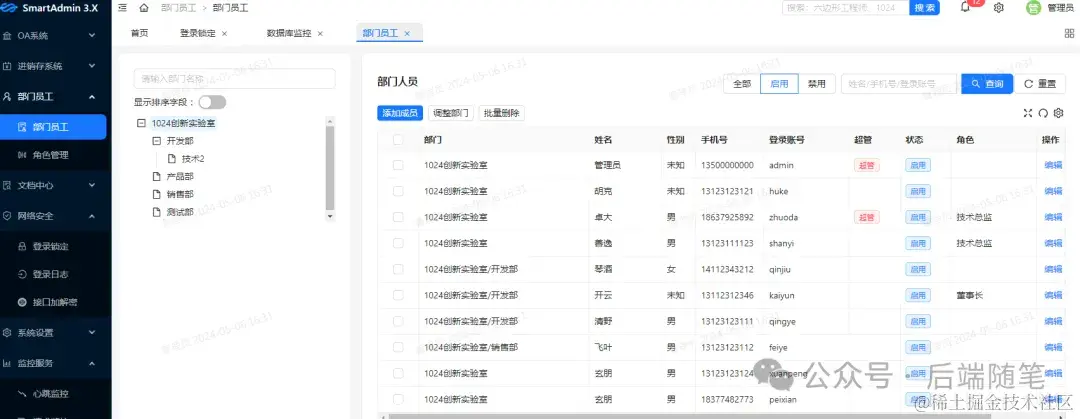1080x419 pixels.
Task: Check the row for qinjiu
Action: [397, 269]
